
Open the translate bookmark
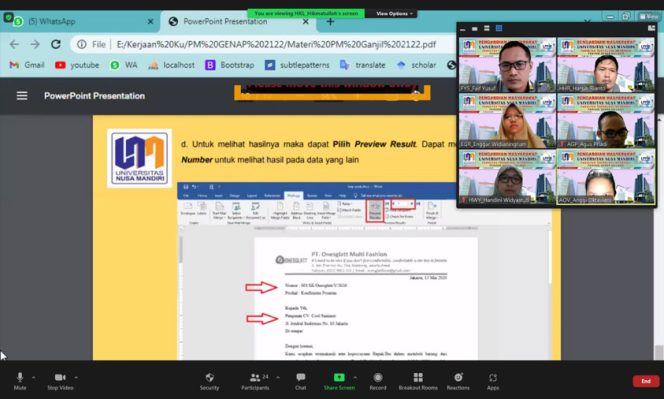[363, 65]
